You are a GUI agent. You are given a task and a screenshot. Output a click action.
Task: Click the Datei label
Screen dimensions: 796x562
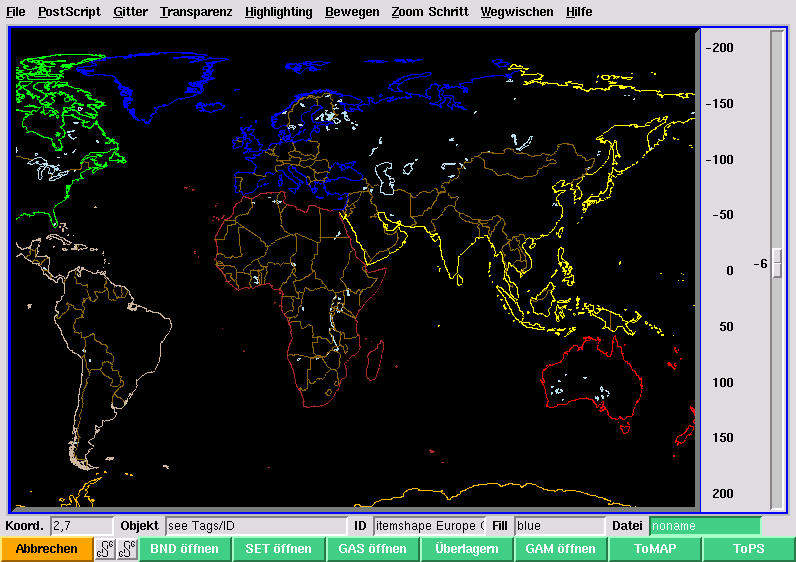click(x=627, y=526)
